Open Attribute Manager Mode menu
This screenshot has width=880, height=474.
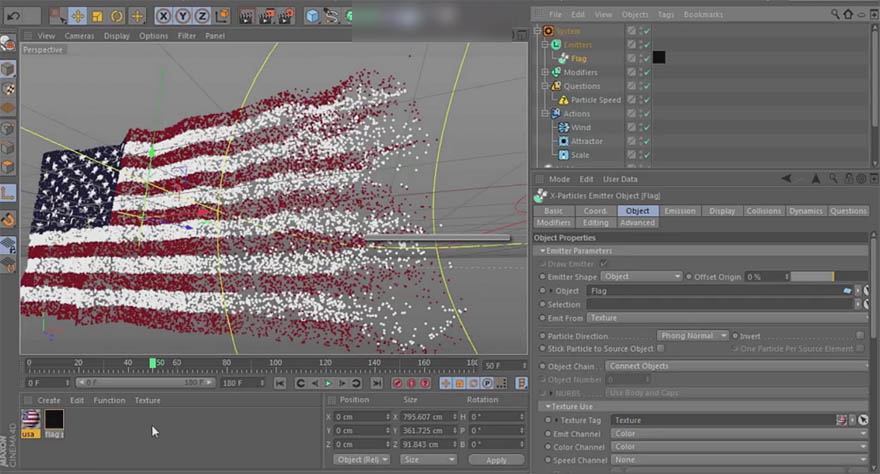click(x=559, y=179)
